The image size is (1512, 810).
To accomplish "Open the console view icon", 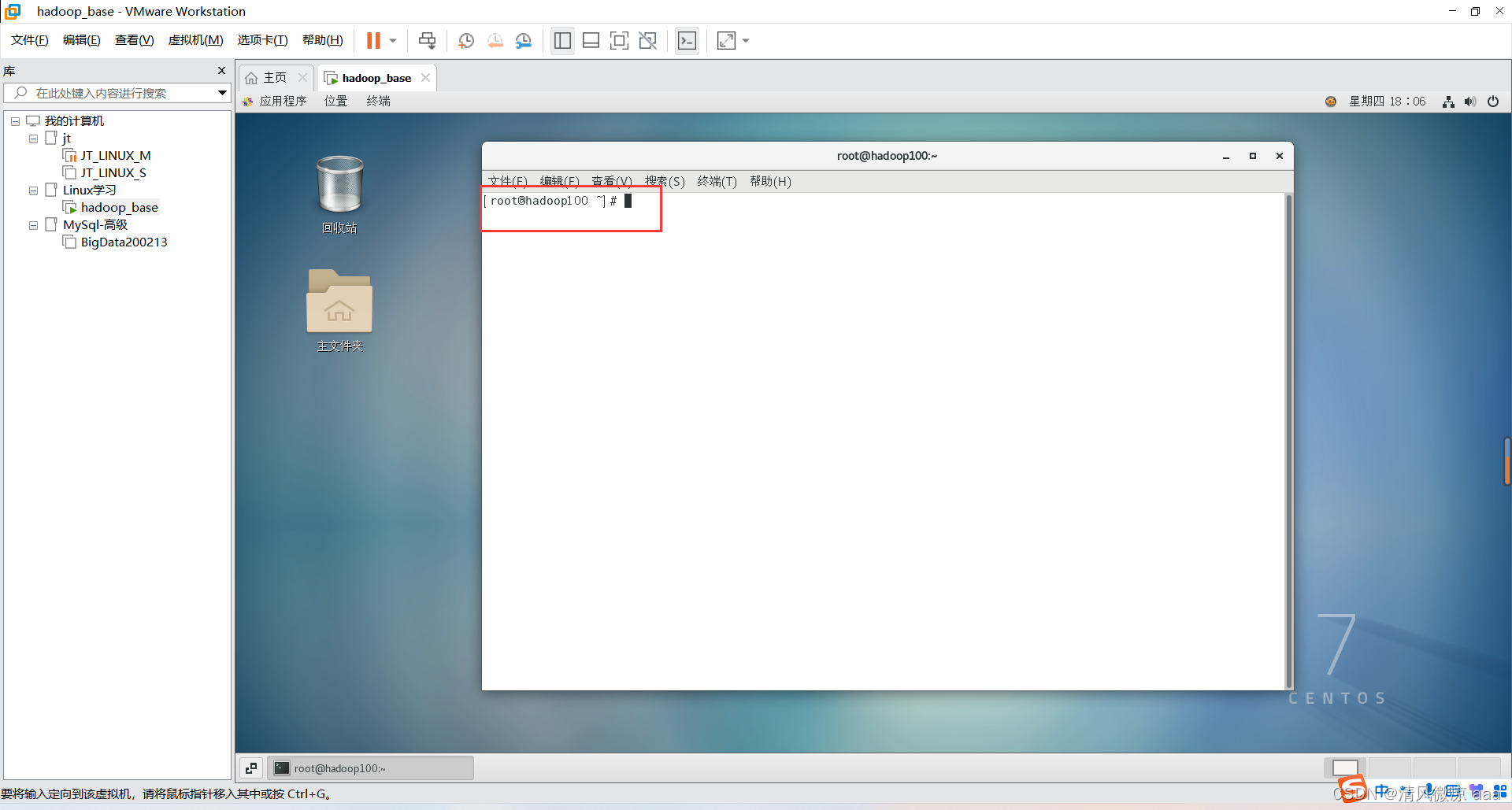I will [x=687, y=40].
